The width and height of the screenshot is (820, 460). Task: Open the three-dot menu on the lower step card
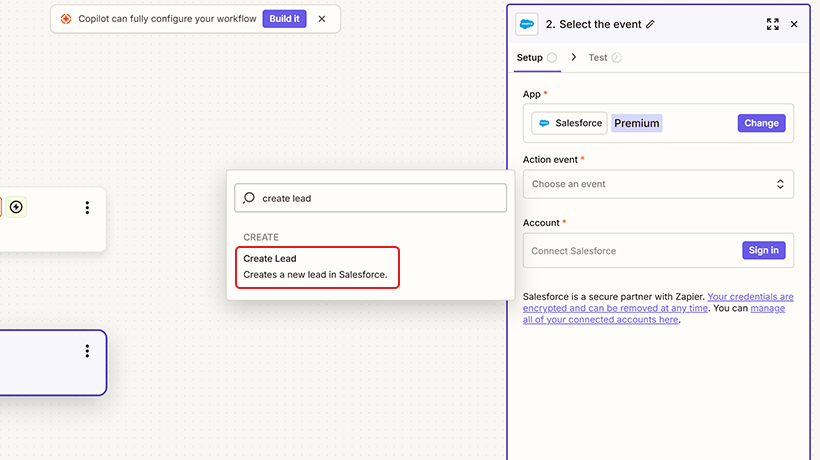pos(87,351)
